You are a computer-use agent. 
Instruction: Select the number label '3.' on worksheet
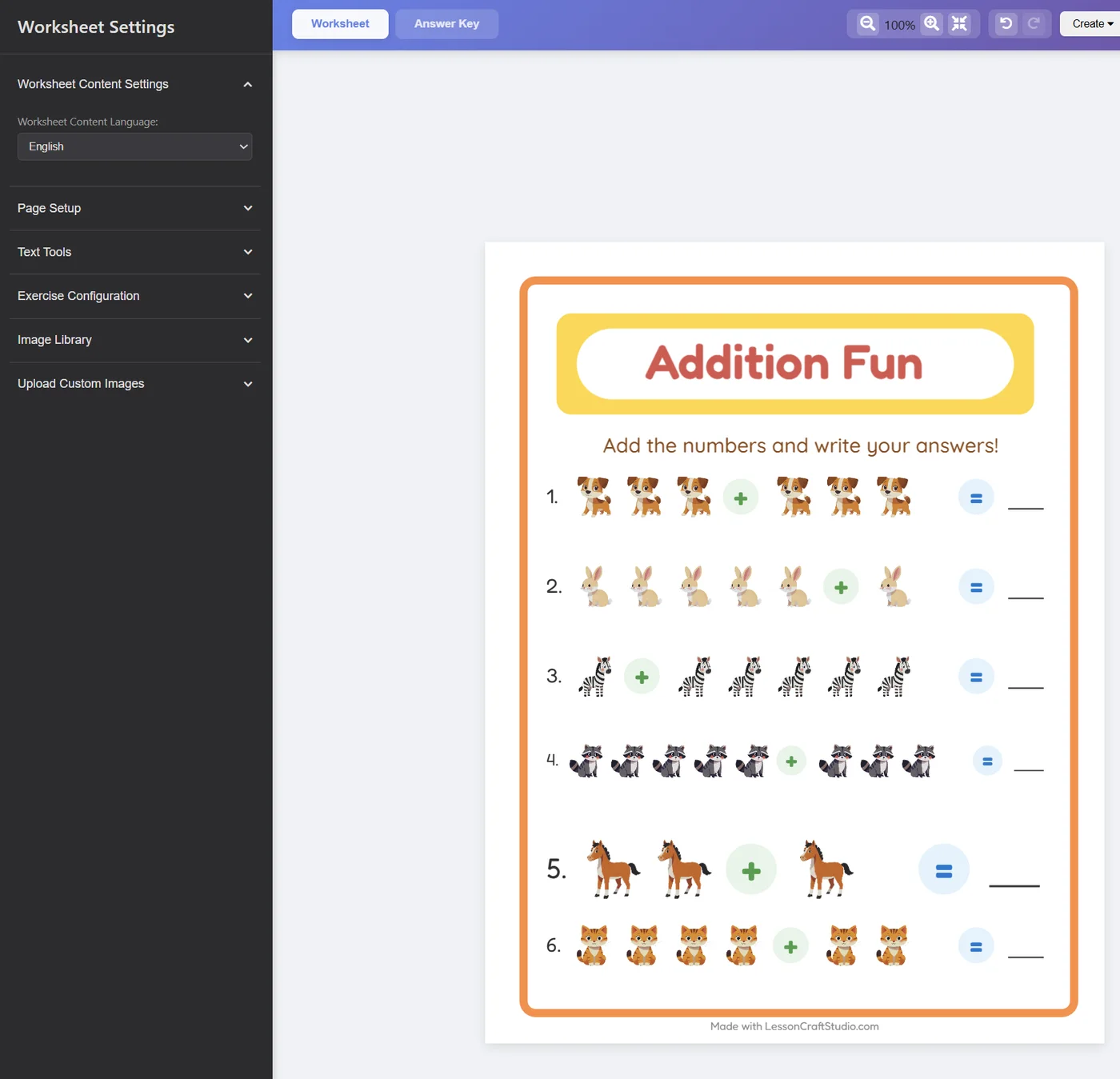554,677
